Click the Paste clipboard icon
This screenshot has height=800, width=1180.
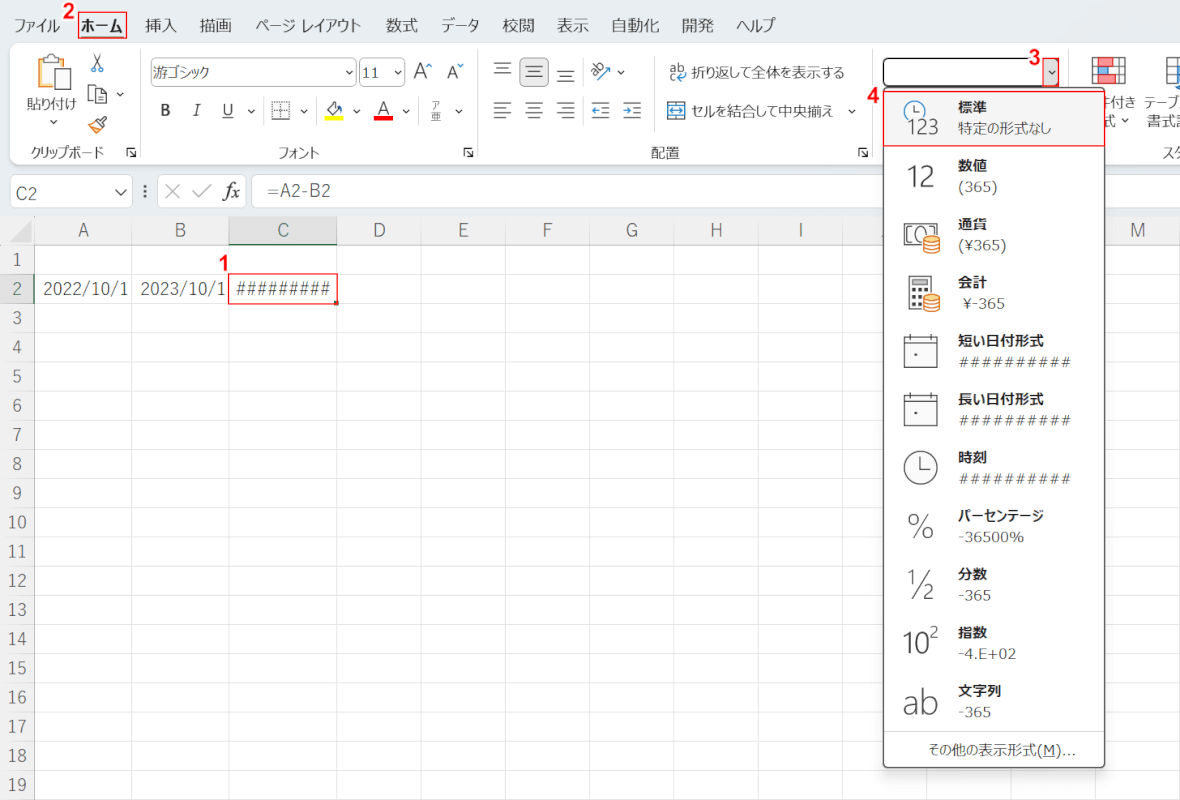click(50, 73)
